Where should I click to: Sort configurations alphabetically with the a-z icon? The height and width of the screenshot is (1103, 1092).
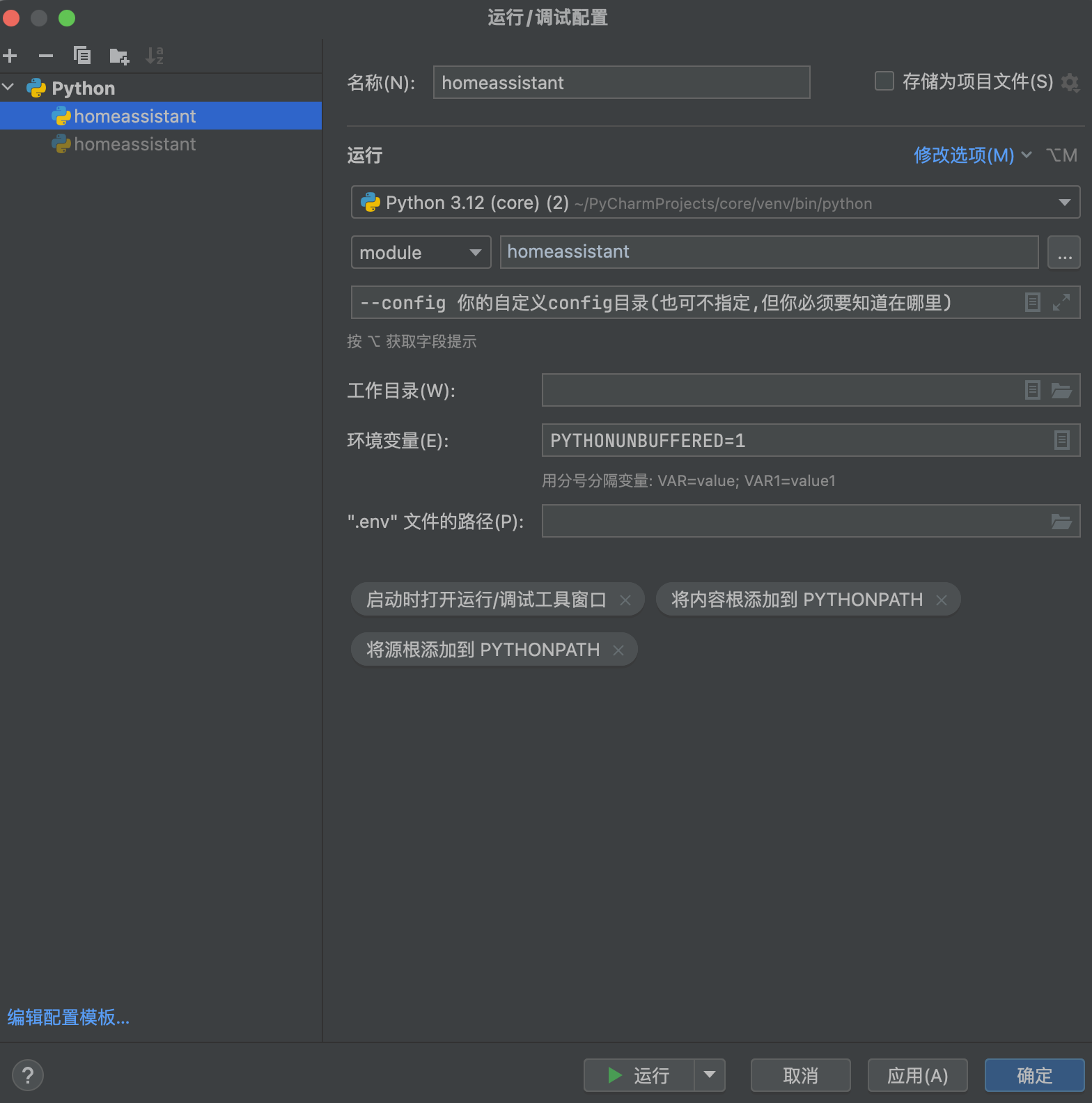155,56
